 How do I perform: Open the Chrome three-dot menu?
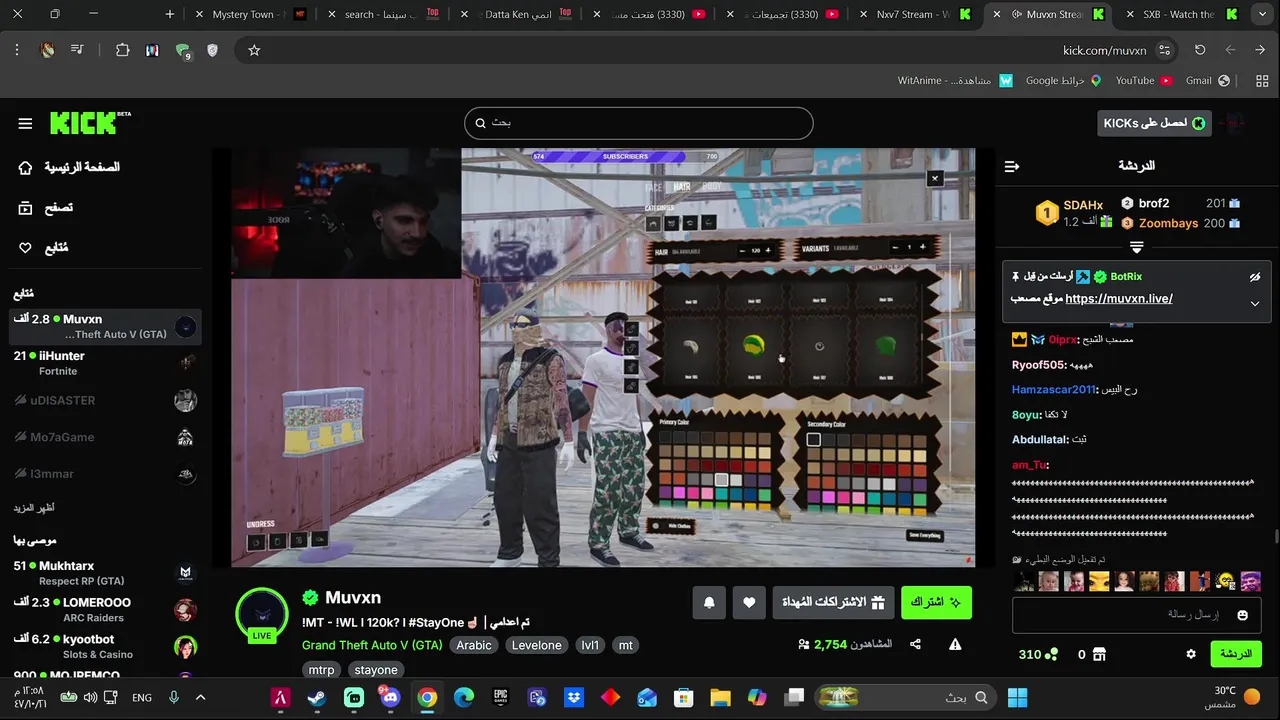(17, 50)
